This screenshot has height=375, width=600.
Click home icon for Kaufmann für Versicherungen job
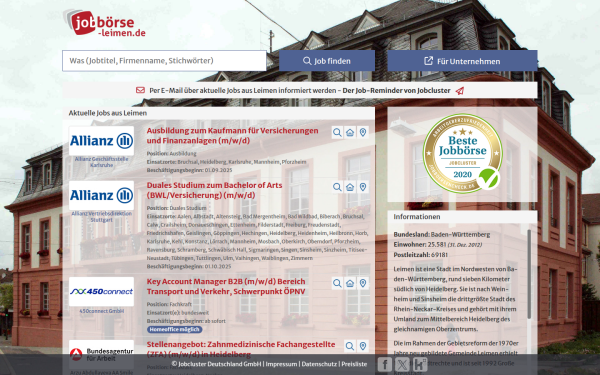pos(350,132)
